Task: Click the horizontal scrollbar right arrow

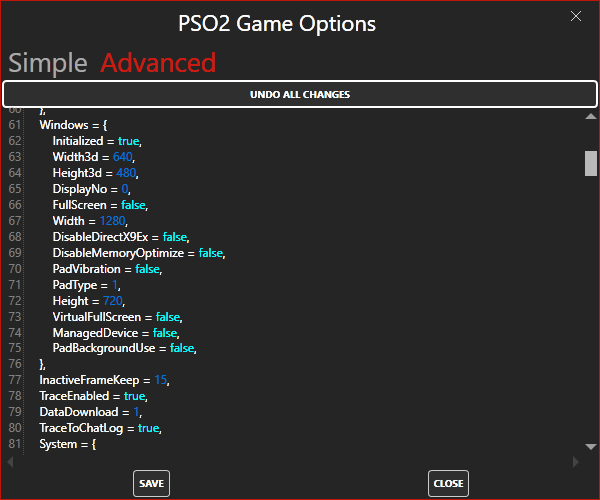Action: pyautogui.click(x=576, y=462)
